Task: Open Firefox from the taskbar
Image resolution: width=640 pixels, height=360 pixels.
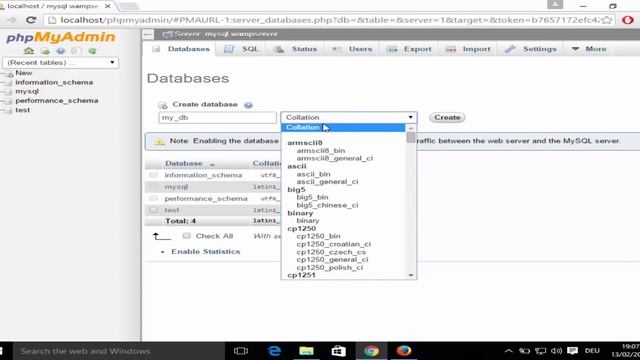Action: [404, 351]
